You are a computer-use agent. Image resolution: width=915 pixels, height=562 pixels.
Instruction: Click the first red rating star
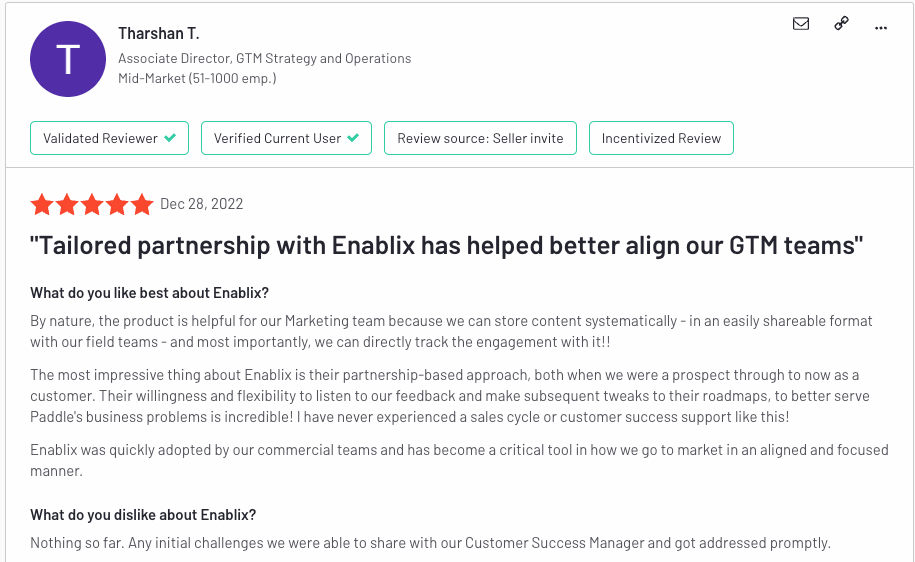(42, 205)
